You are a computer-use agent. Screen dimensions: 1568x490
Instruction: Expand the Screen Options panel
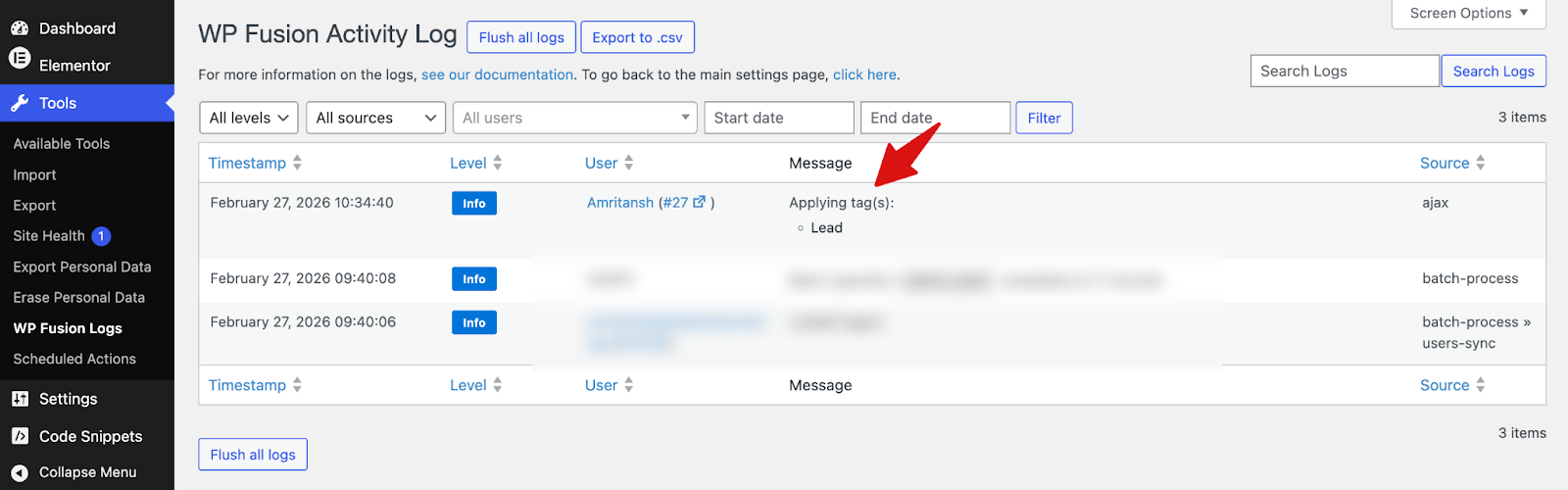point(1468,13)
